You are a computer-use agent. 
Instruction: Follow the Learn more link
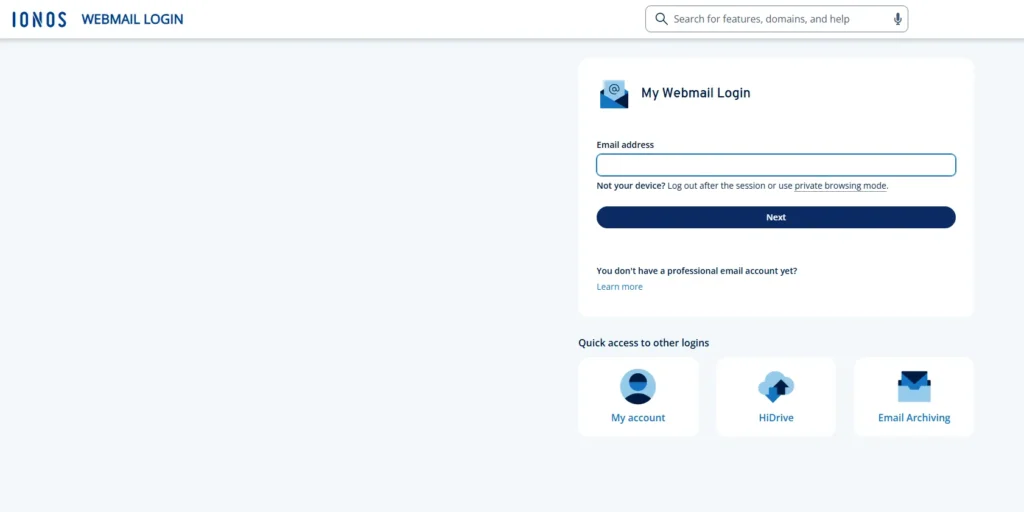[x=619, y=287]
